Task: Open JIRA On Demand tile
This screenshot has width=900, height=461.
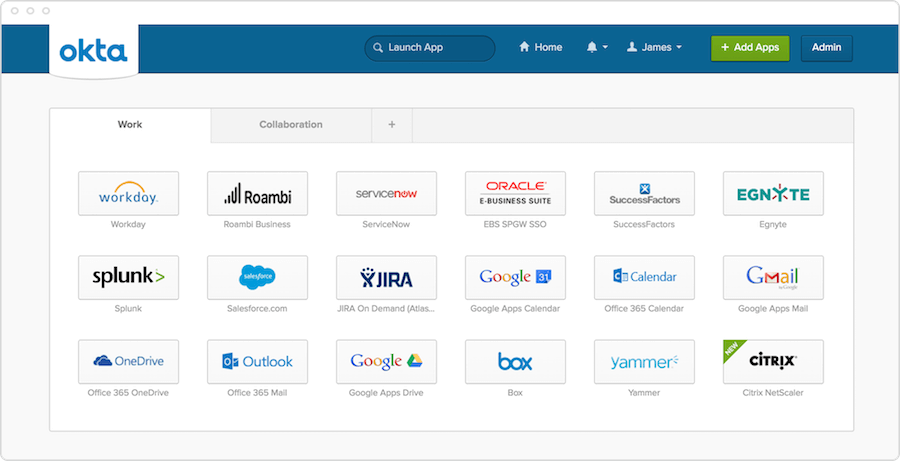Action: (386, 277)
